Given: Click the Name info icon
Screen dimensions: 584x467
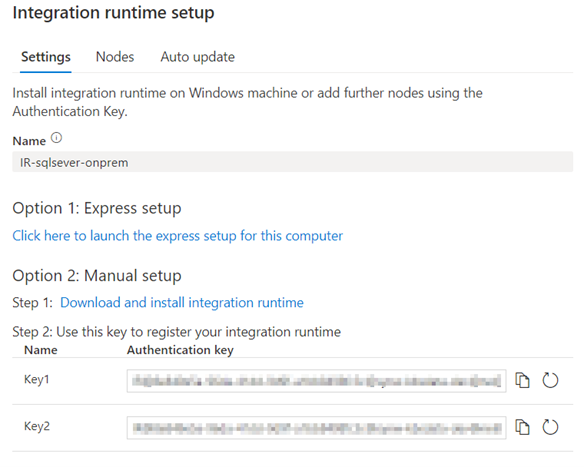Looking at the screenshot, I should [56, 138].
